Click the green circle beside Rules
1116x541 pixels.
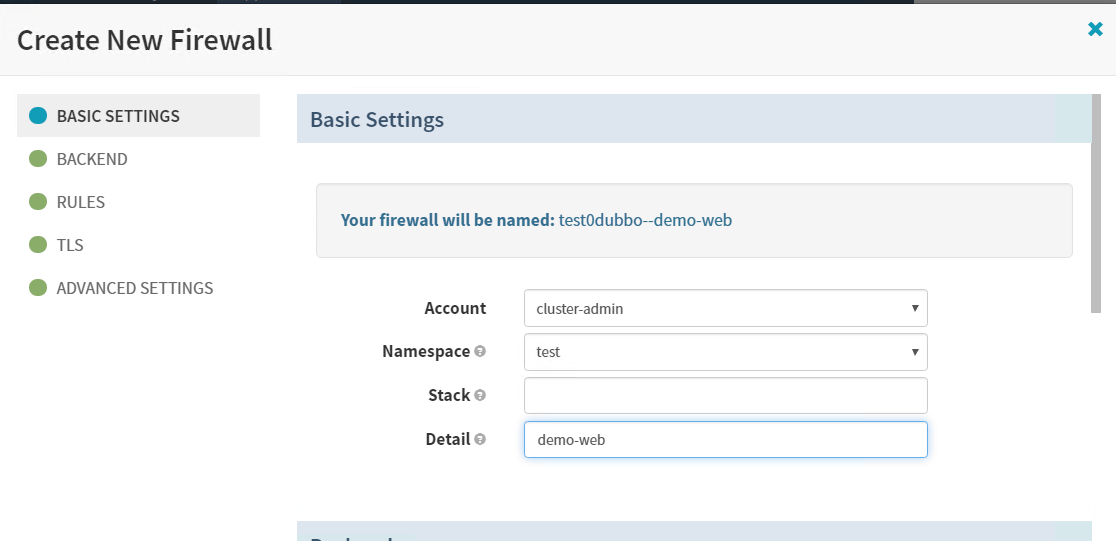(38, 202)
